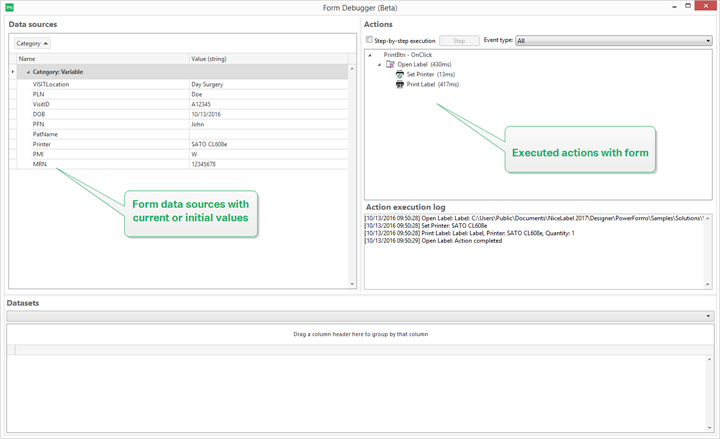Click the Form Debugger app icon

click(x=9, y=7)
